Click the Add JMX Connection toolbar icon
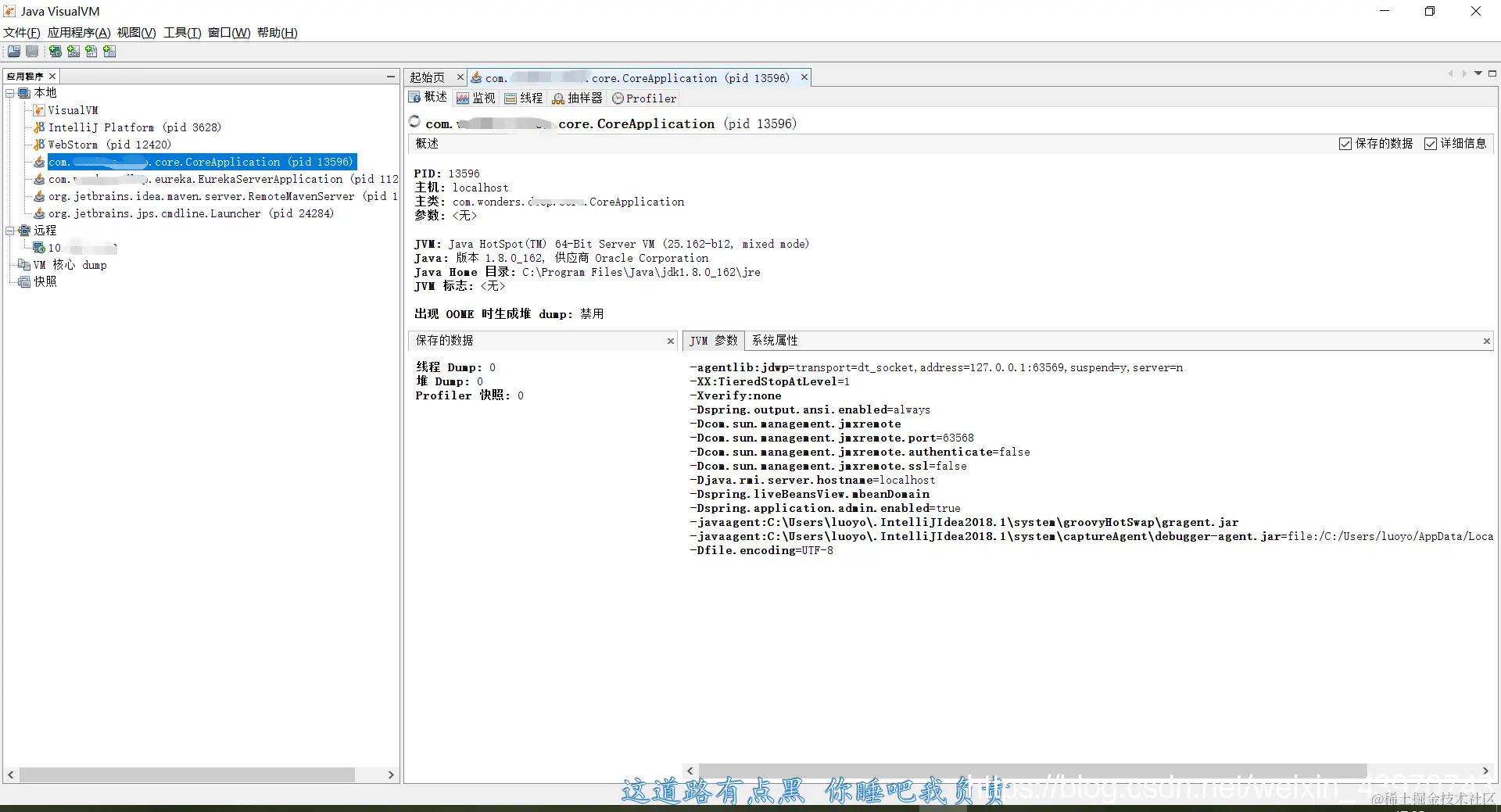The image size is (1501, 812). 73,52
